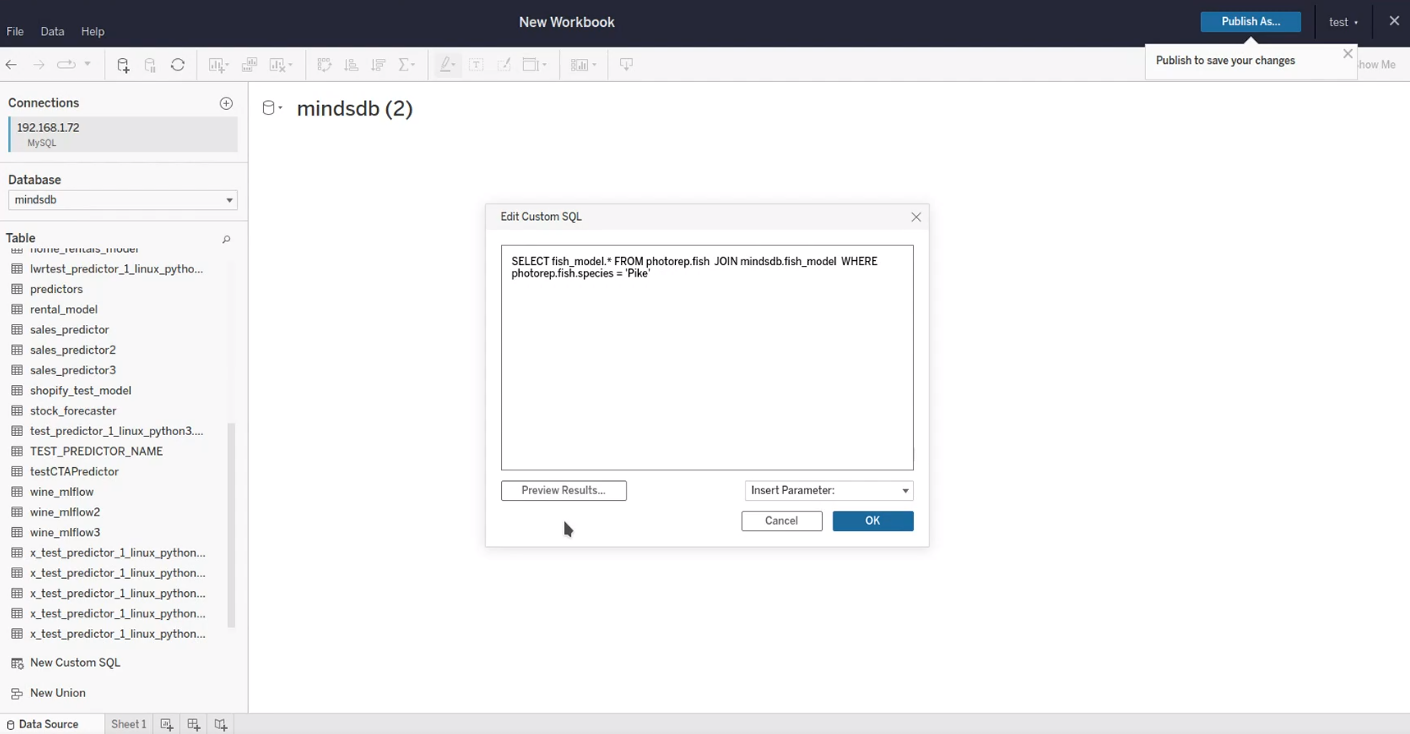1410x734 pixels.
Task: Open the Replay speed dropdown arrow
Action: point(88,65)
